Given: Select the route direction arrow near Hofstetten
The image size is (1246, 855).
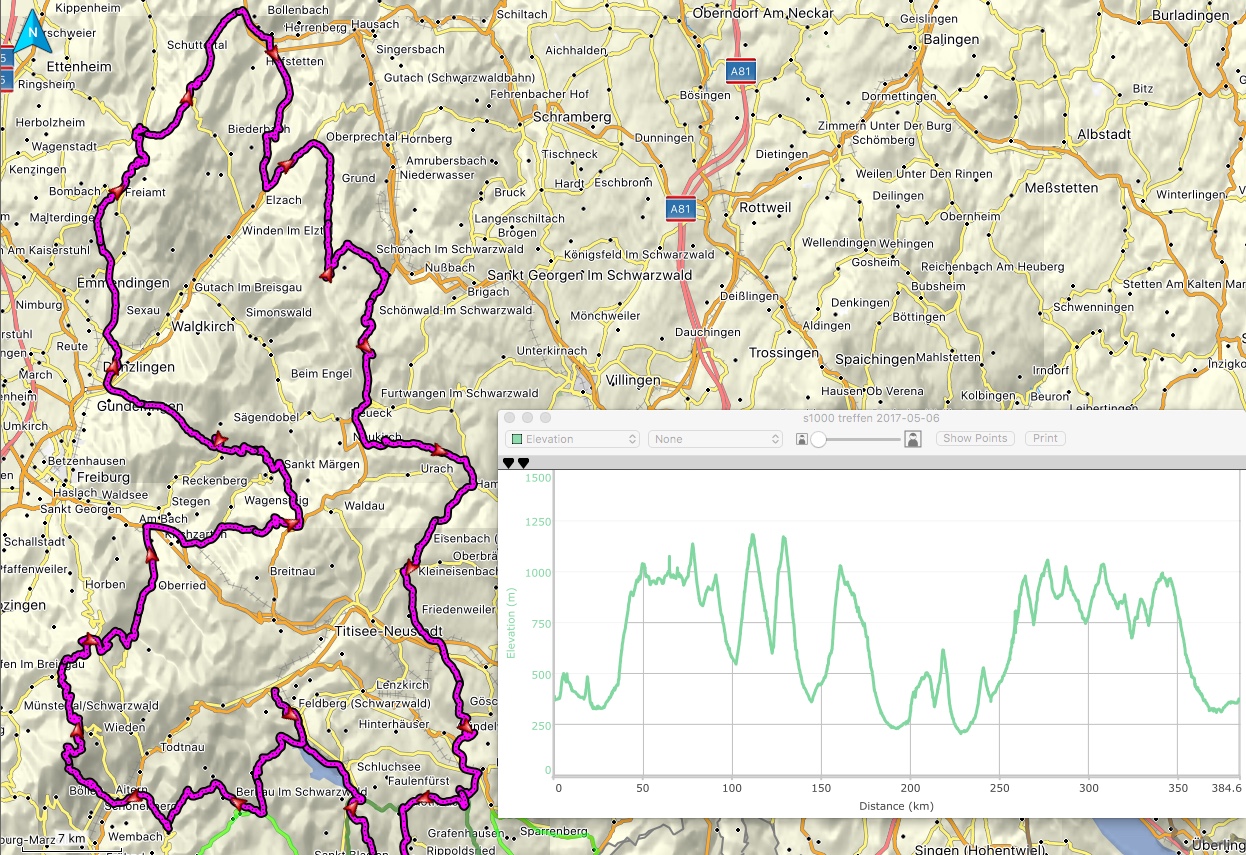Looking at the screenshot, I should tap(271, 46).
